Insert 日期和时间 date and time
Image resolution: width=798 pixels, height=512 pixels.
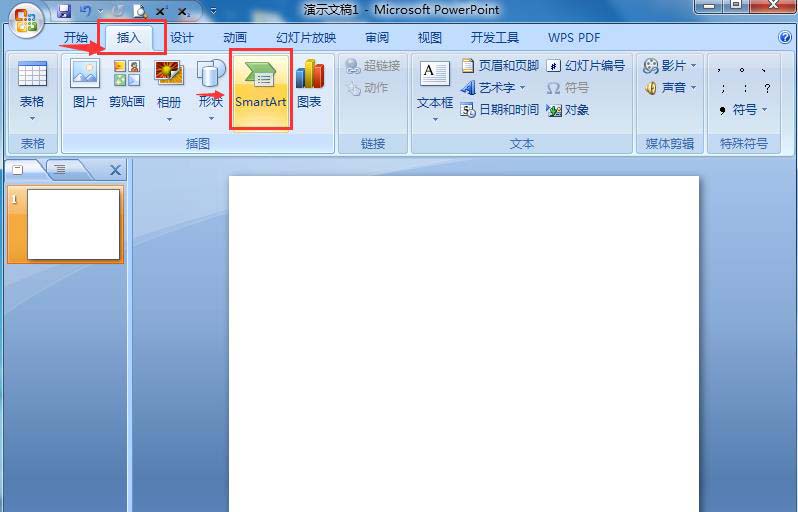tap(500, 110)
